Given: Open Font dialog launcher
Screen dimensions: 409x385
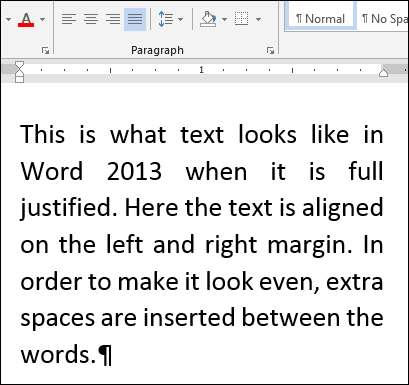Looking at the screenshot, I should [x=45, y=51].
